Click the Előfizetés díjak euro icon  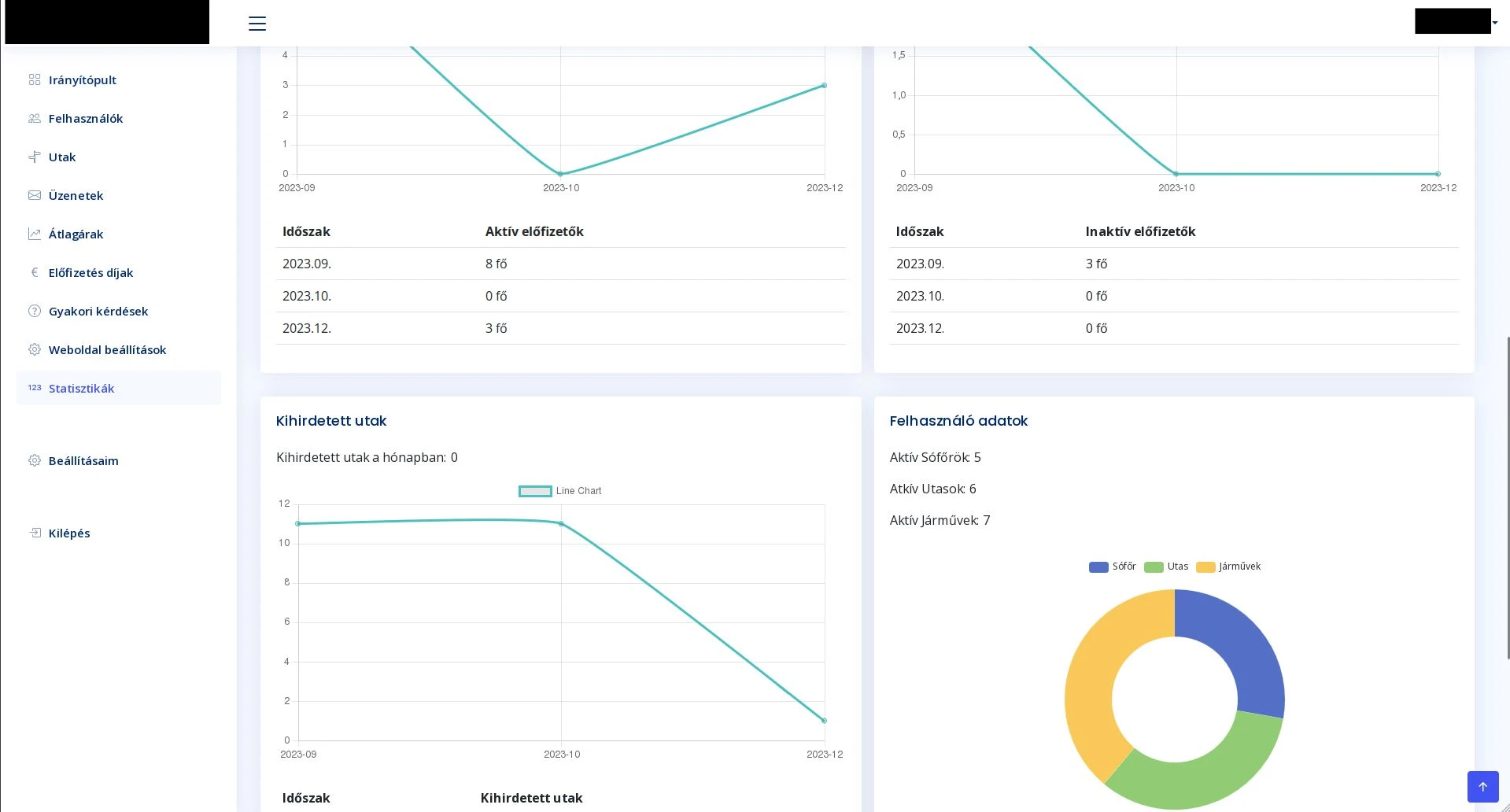coord(35,272)
